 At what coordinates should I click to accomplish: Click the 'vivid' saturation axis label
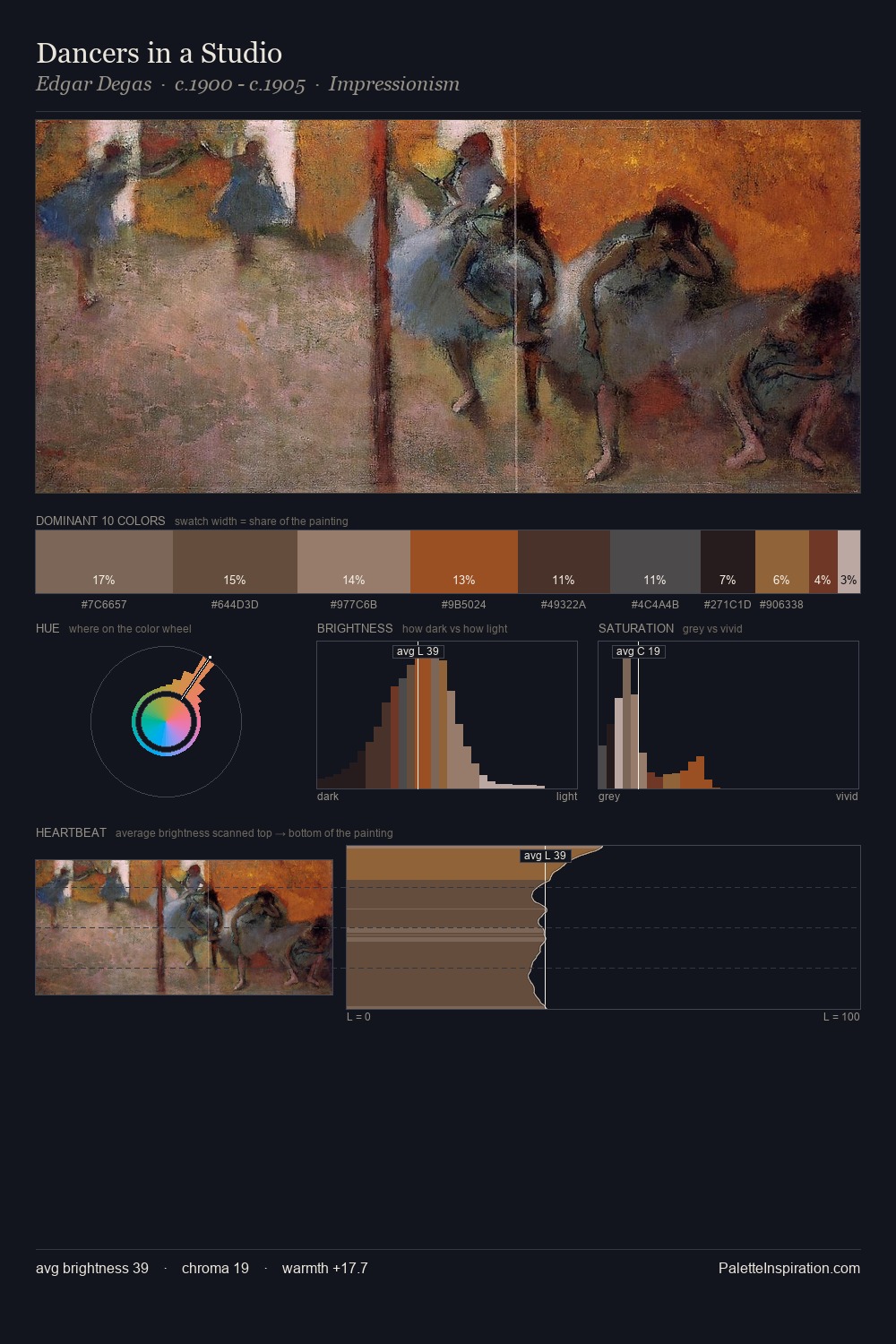847,797
